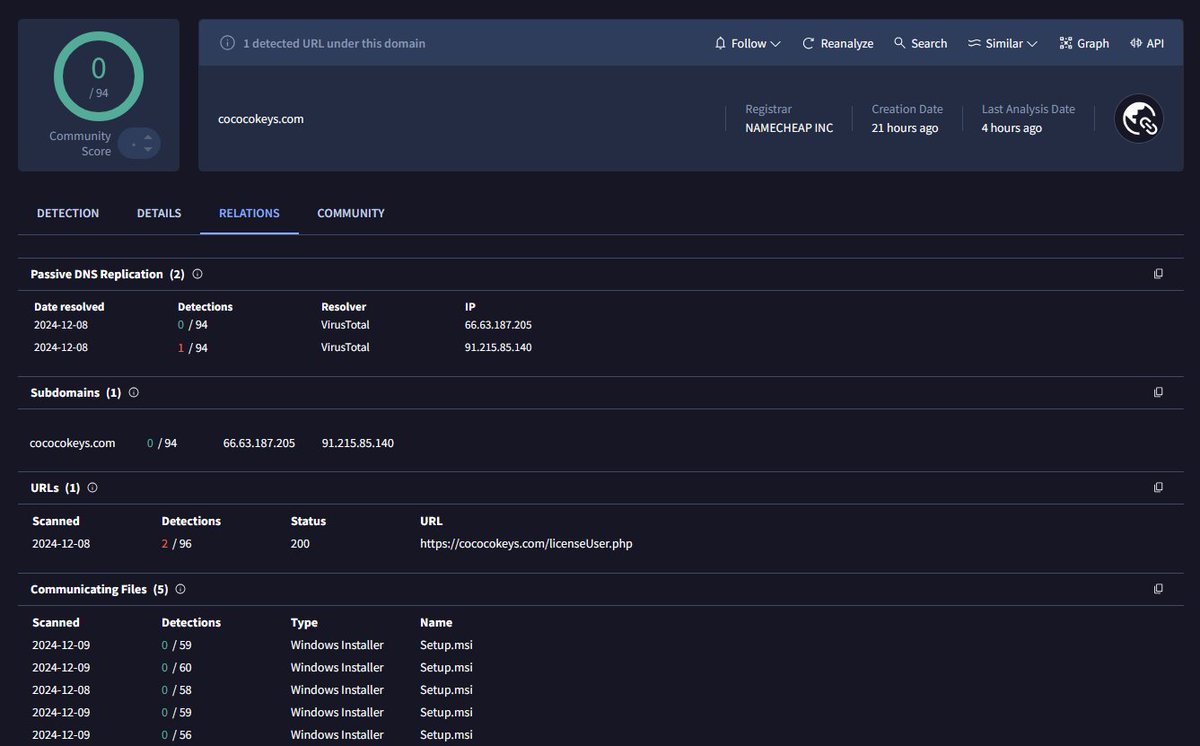Image resolution: width=1200 pixels, height=746 pixels.
Task: Click the 91.215.85.140 IP in Subdomains row
Action: (358, 443)
